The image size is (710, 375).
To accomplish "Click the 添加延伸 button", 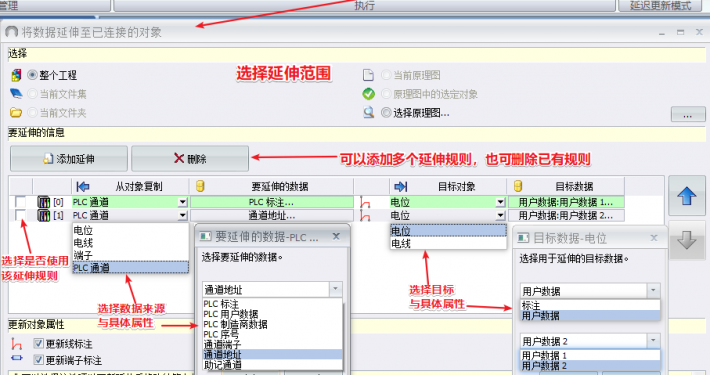I will (69, 159).
